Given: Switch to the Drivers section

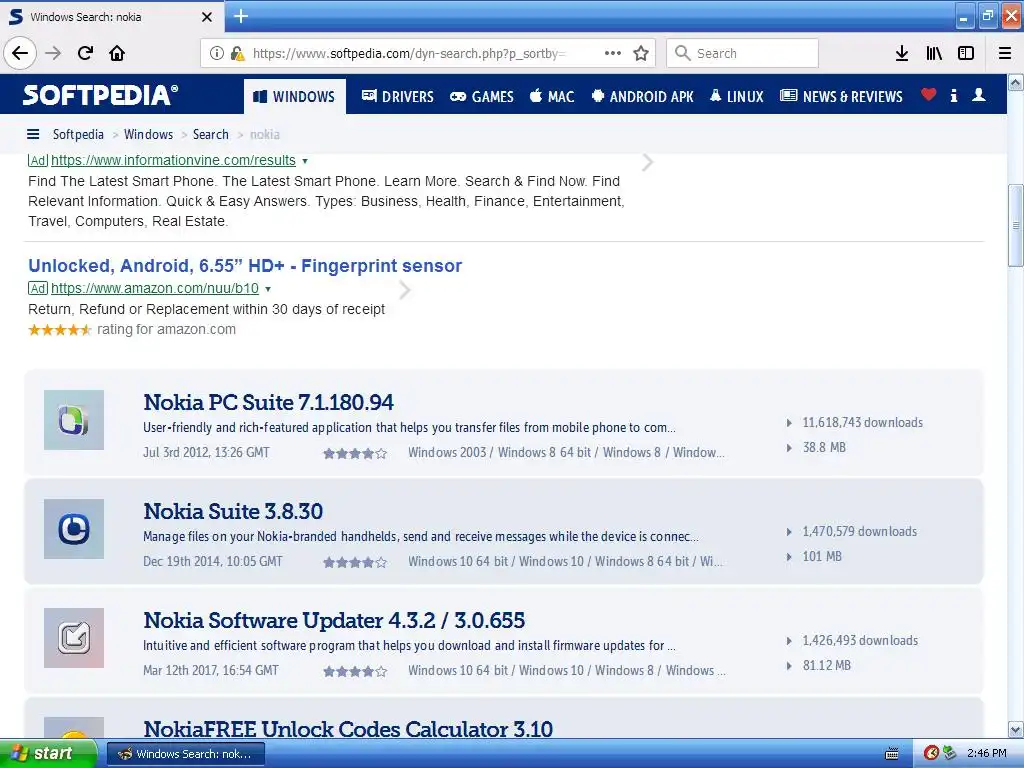Looking at the screenshot, I should click(398, 97).
